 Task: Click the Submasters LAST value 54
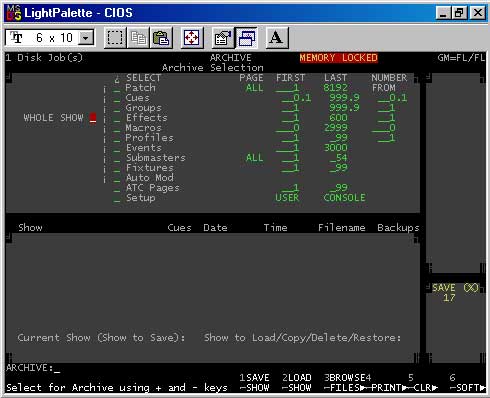tap(339, 158)
